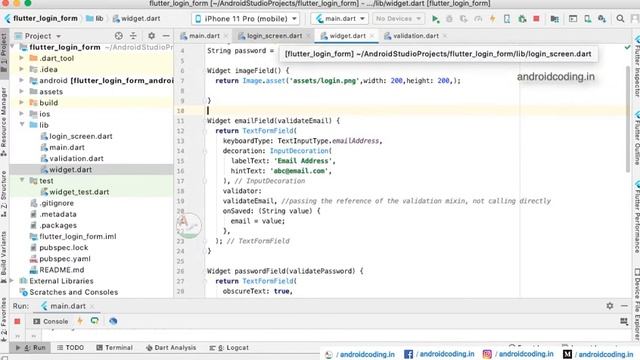Open Favorites side tab

[x=4, y=319]
